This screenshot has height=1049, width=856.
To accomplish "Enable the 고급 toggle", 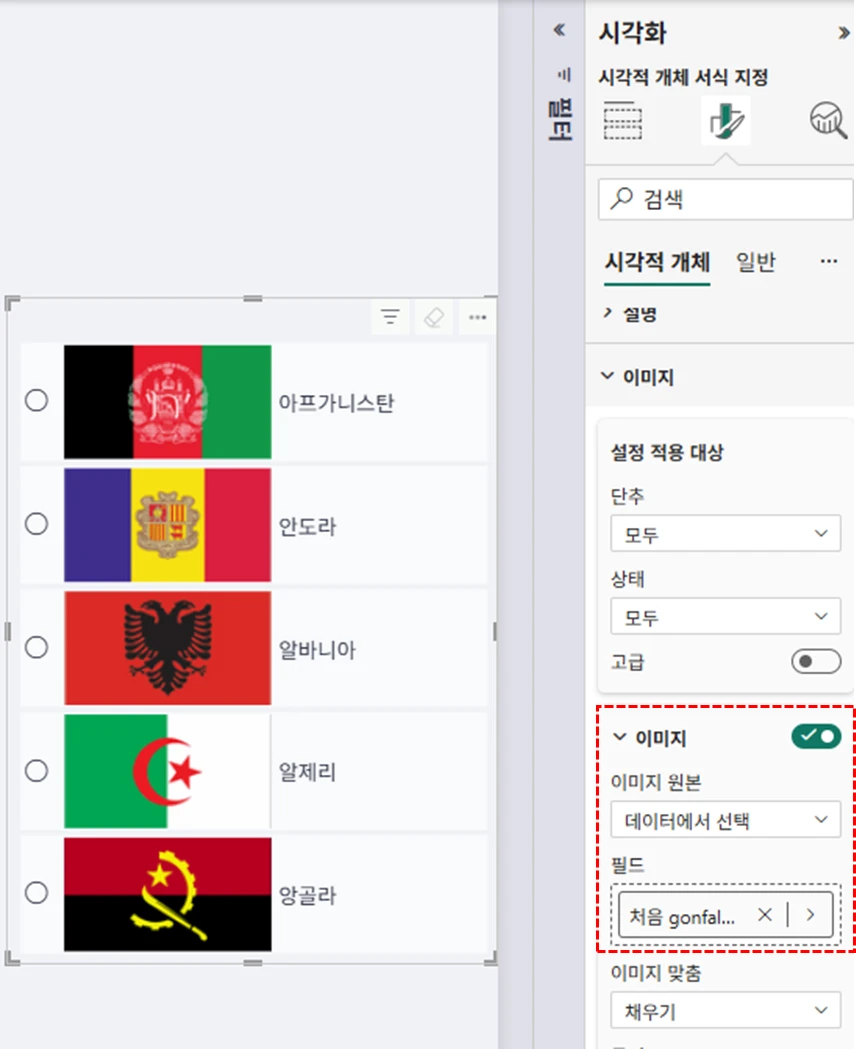I will point(815,662).
